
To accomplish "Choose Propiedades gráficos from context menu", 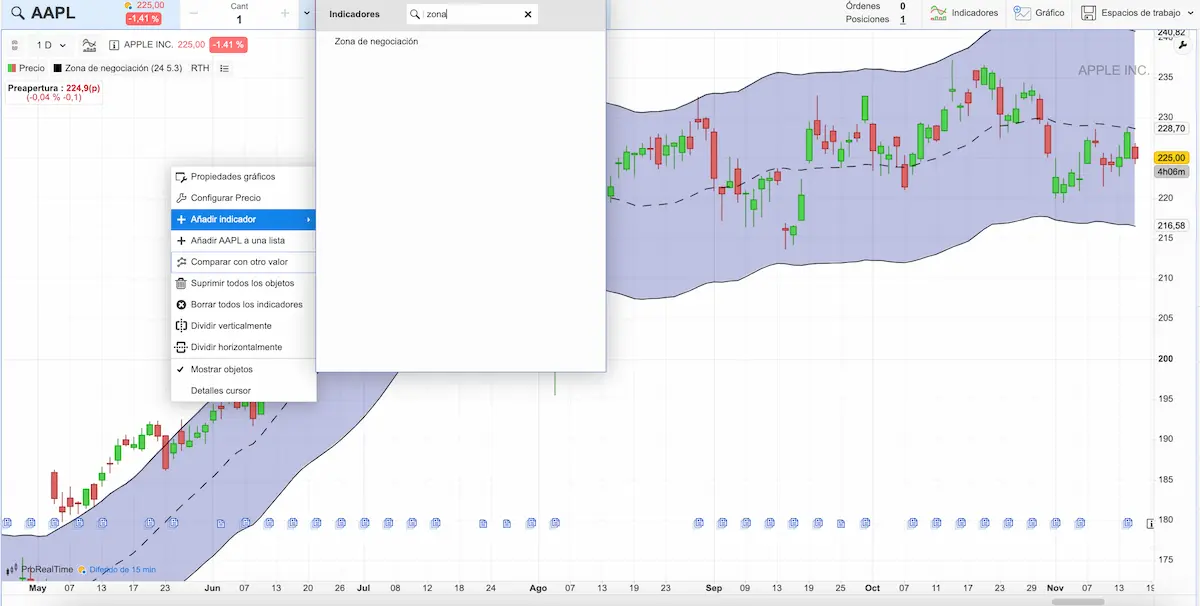I will tap(232, 176).
